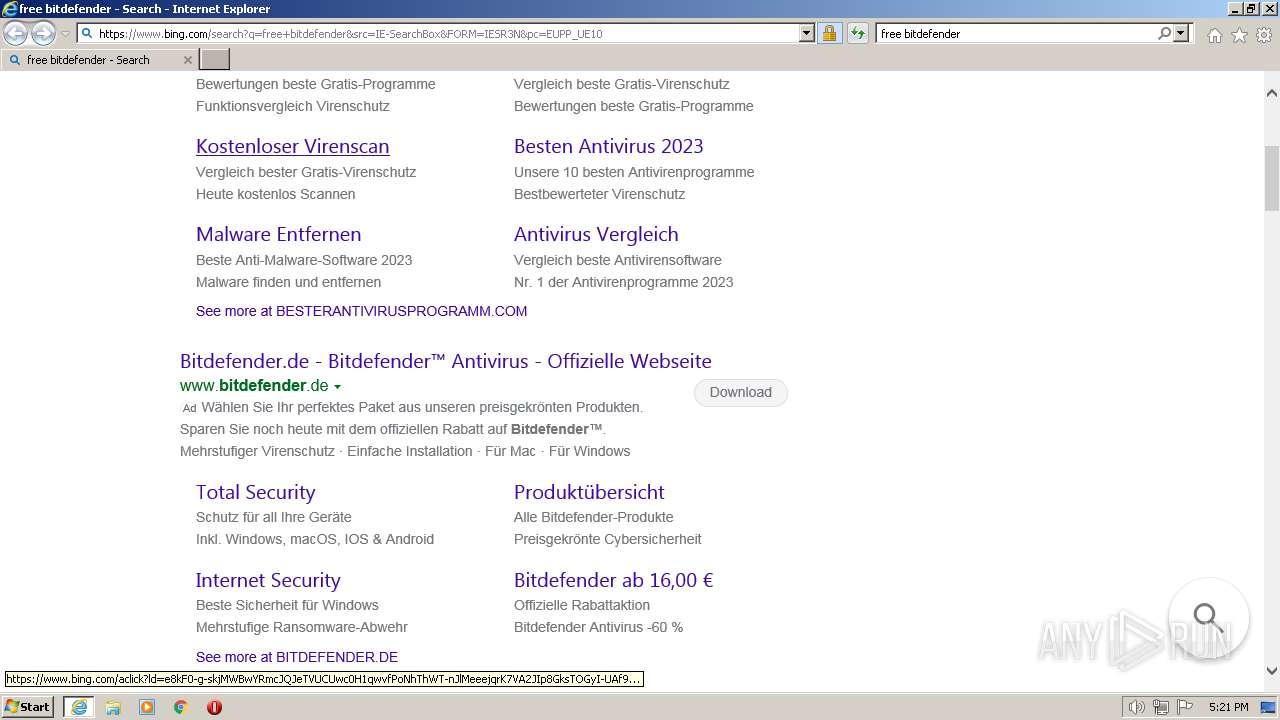Click the network tray icon
1280x720 pixels.
pyautogui.click(x=1161, y=707)
